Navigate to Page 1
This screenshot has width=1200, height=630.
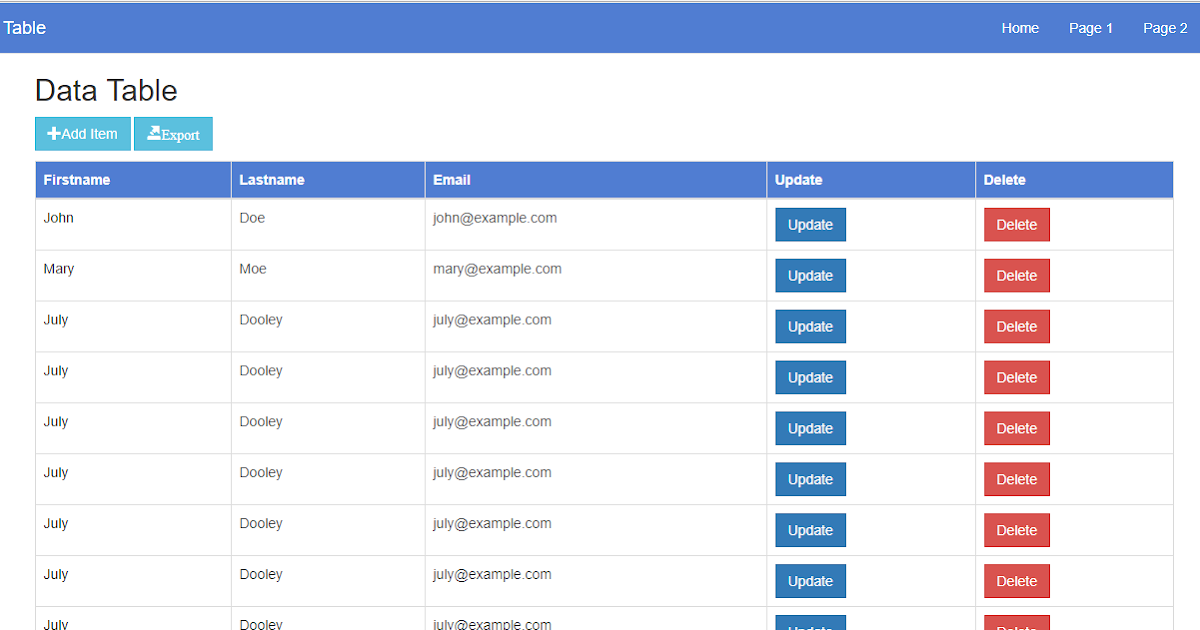tap(1091, 28)
